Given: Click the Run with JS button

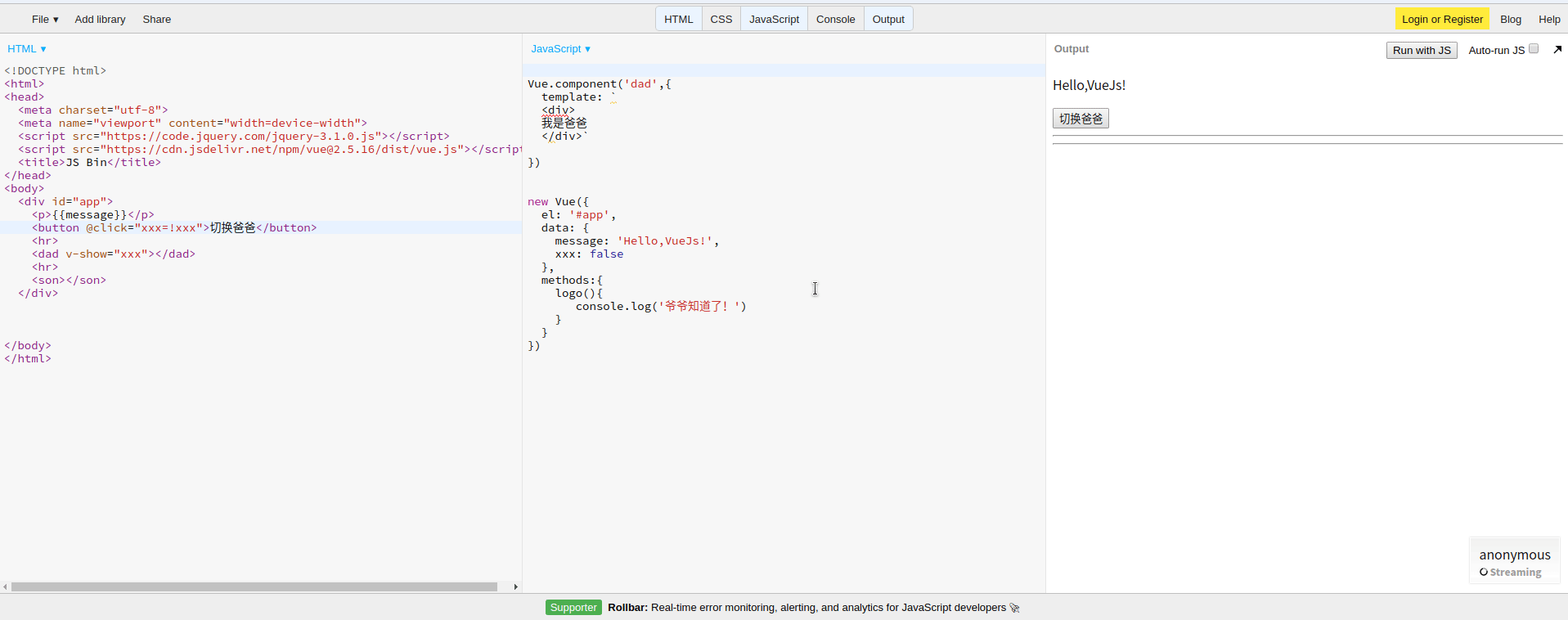Looking at the screenshot, I should (1421, 50).
